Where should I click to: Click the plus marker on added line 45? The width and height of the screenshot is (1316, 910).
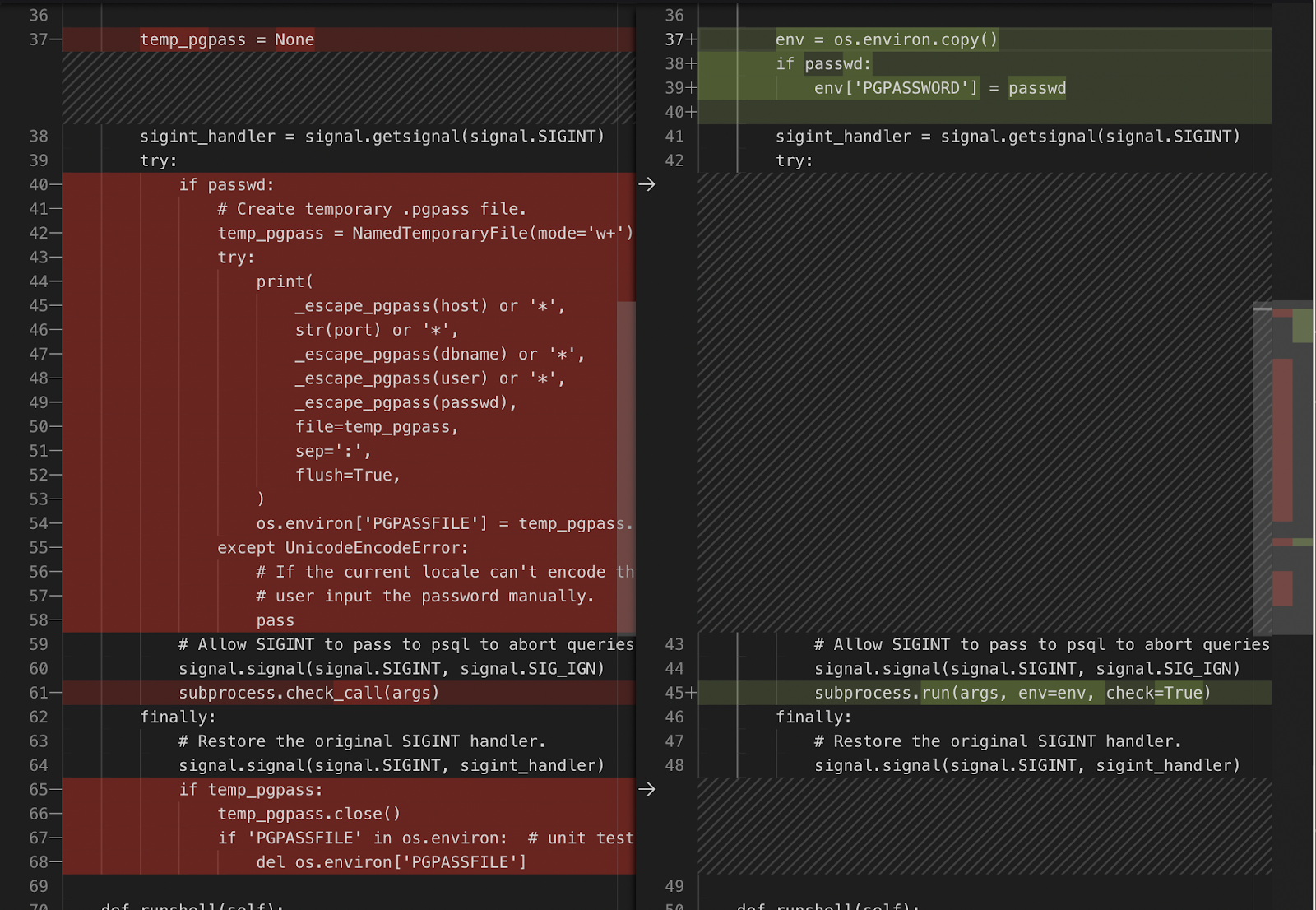(692, 693)
